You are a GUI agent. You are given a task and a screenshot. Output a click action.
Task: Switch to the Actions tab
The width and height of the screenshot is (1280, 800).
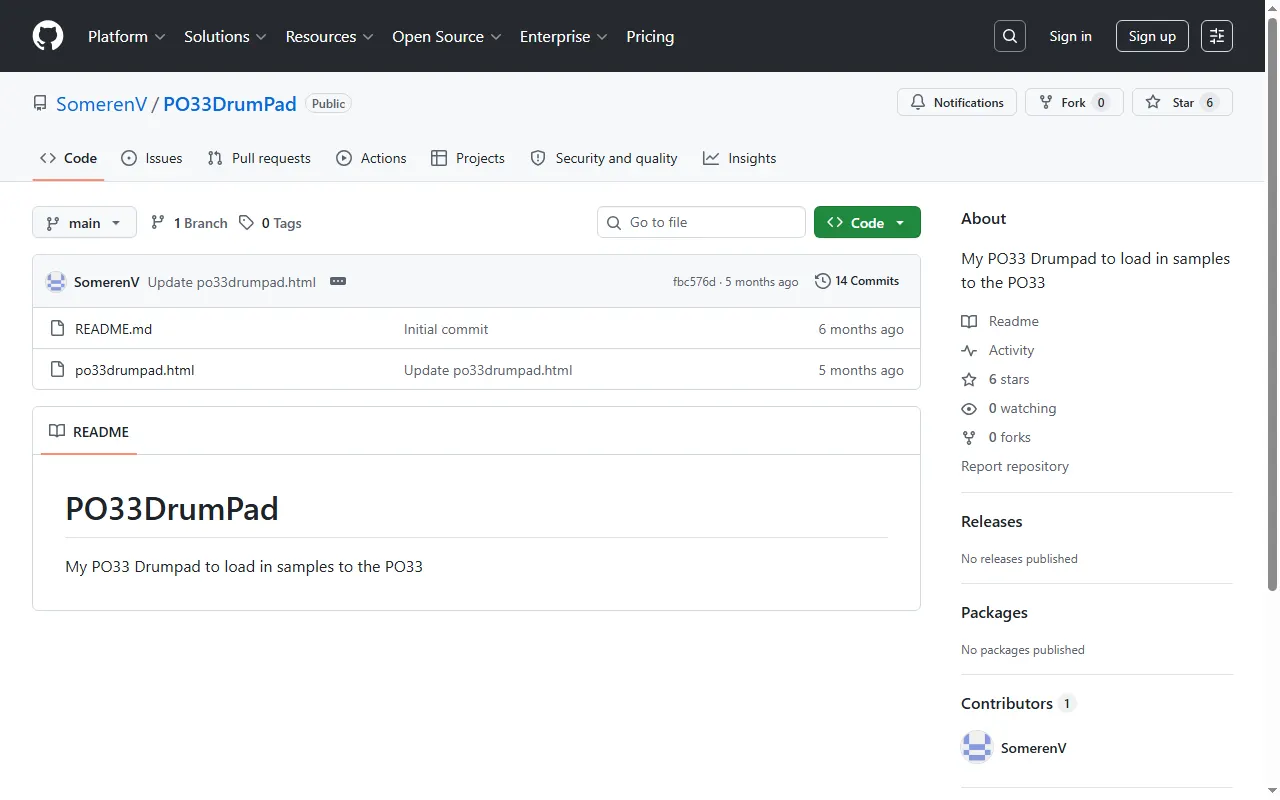tap(371, 158)
